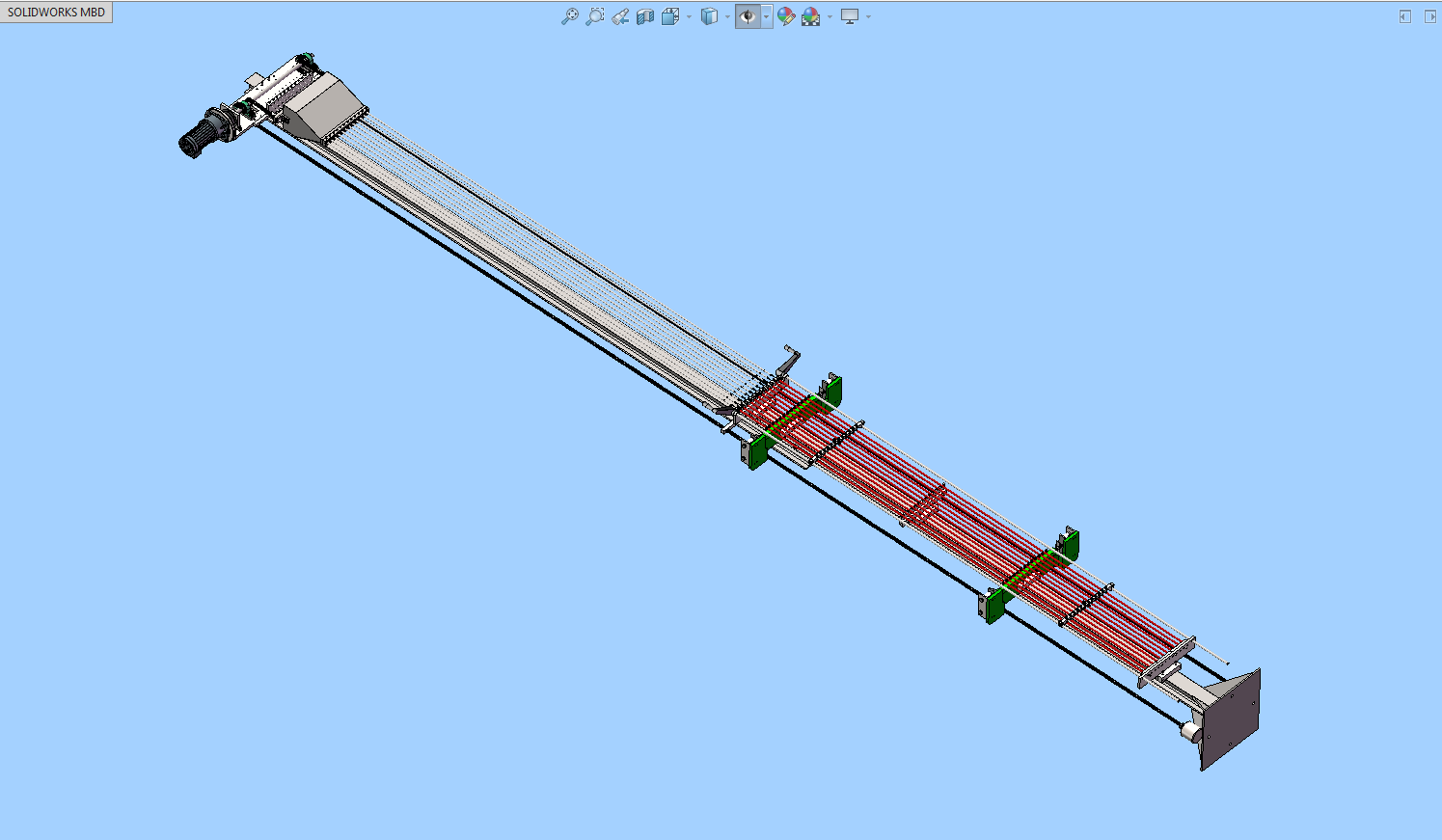Expand the View Orientation dropdown arrow
Viewport: 1442px width, 840px height.
(689, 16)
